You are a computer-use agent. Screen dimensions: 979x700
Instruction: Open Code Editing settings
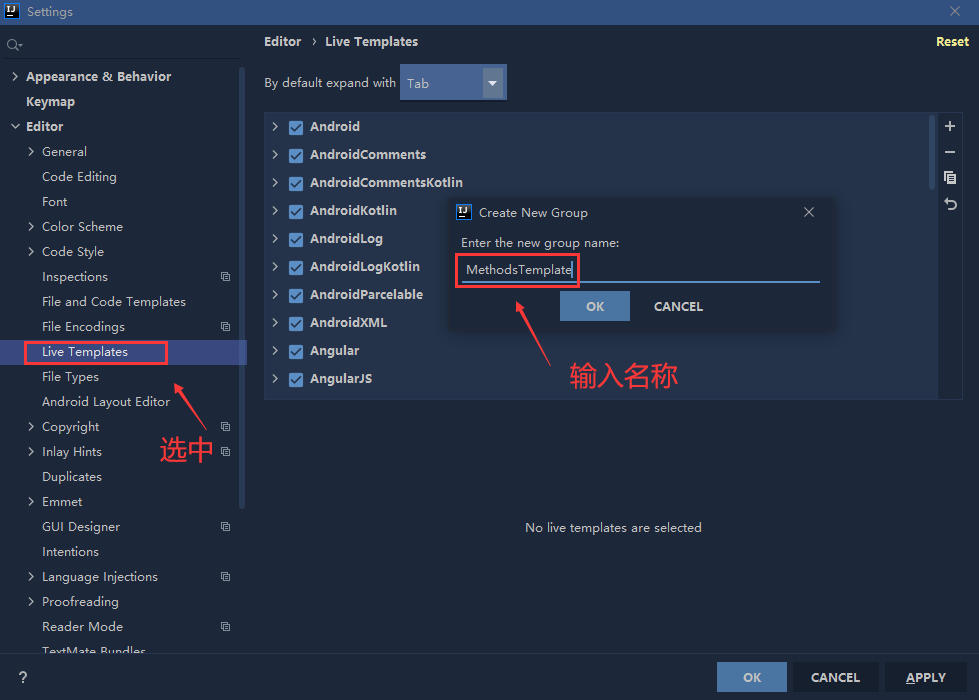click(x=79, y=177)
